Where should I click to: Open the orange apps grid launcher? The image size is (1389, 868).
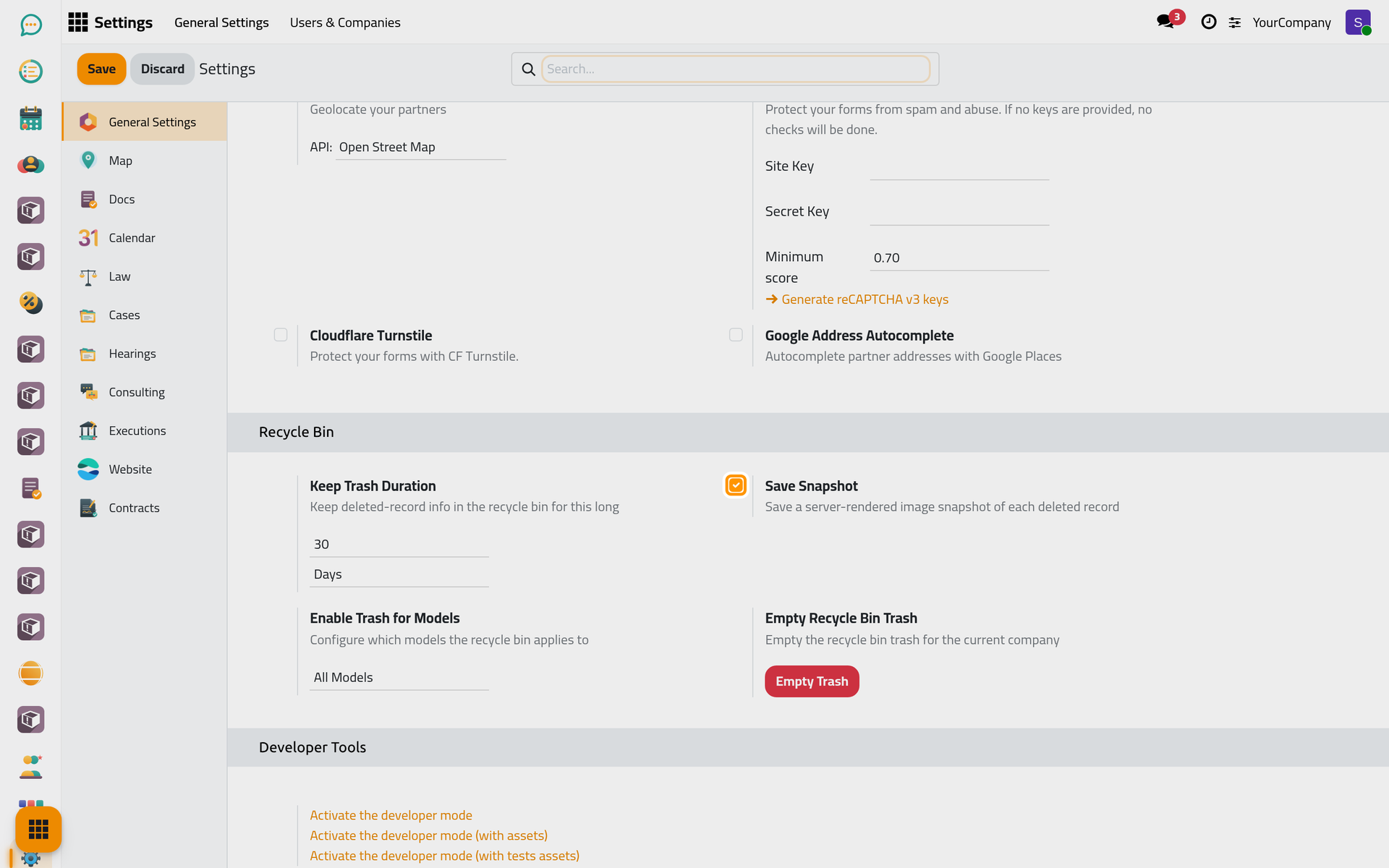[x=38, y=829]
